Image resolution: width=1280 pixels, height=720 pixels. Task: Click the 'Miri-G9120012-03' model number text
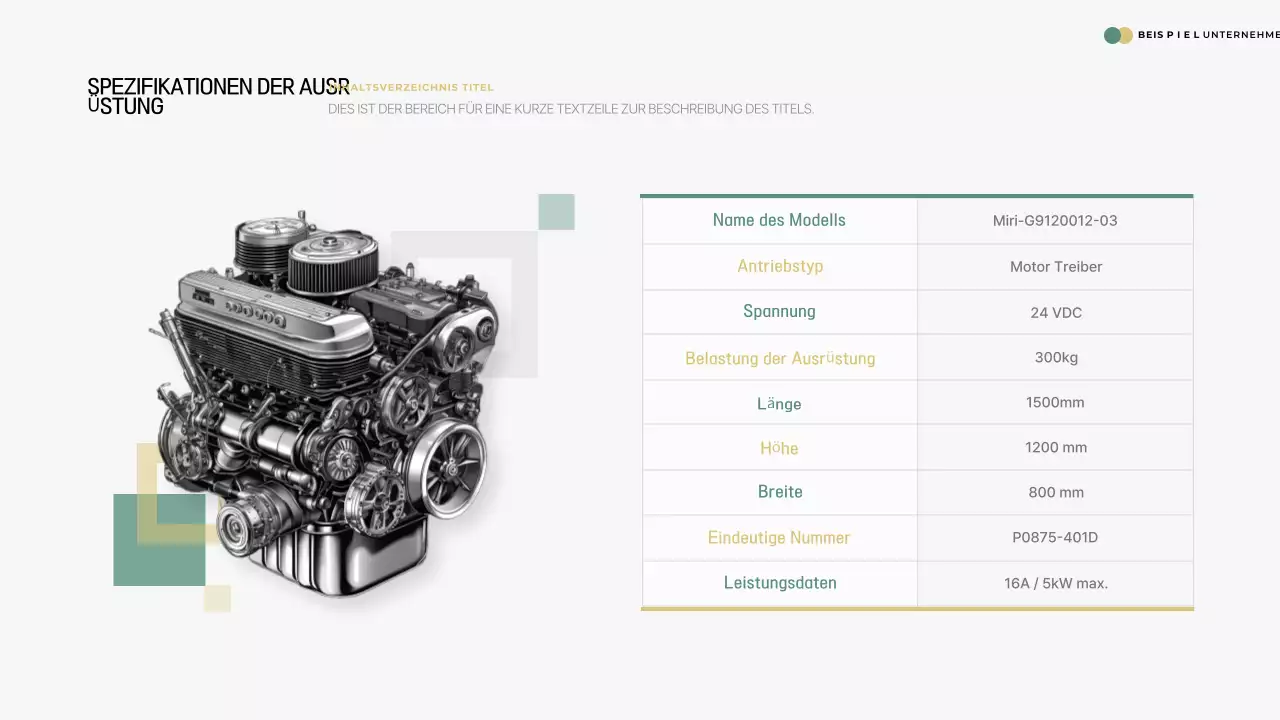[1055, 221]
